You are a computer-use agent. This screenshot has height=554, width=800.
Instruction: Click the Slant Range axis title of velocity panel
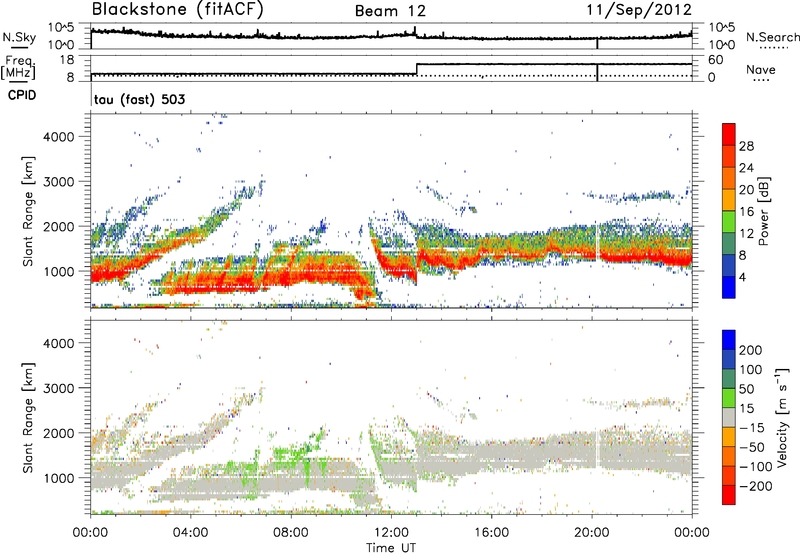point(28,418)
